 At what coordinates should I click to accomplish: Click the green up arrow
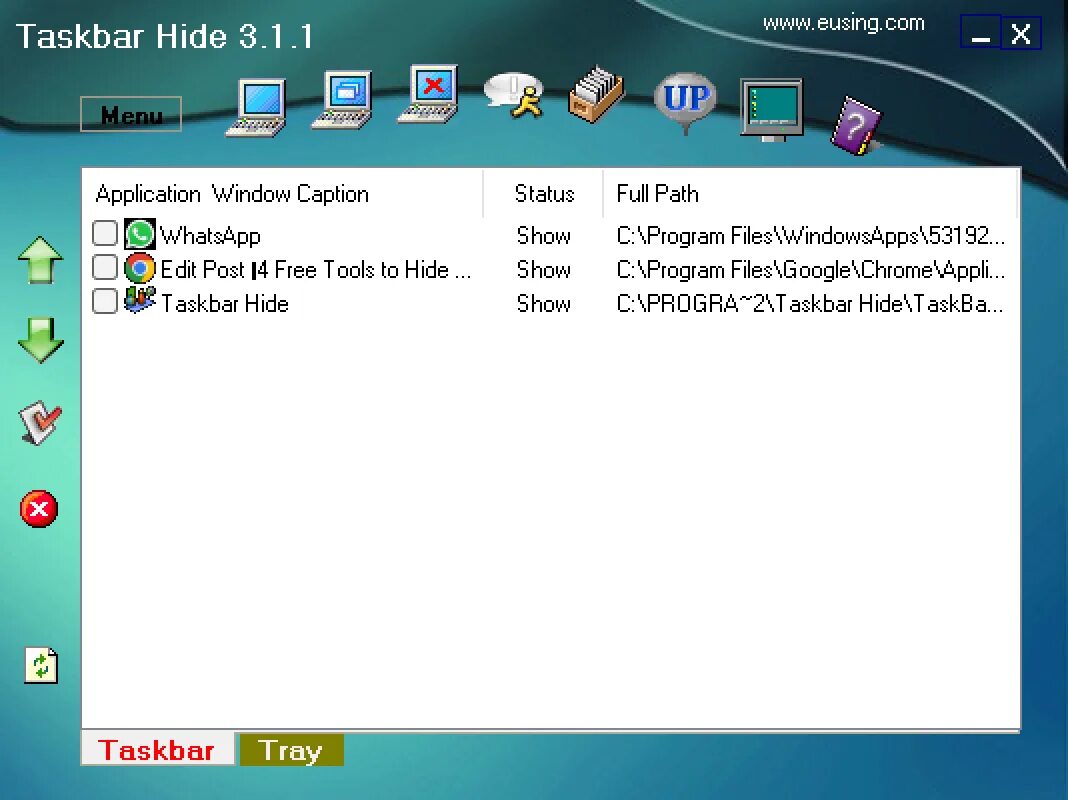point(41,259)
